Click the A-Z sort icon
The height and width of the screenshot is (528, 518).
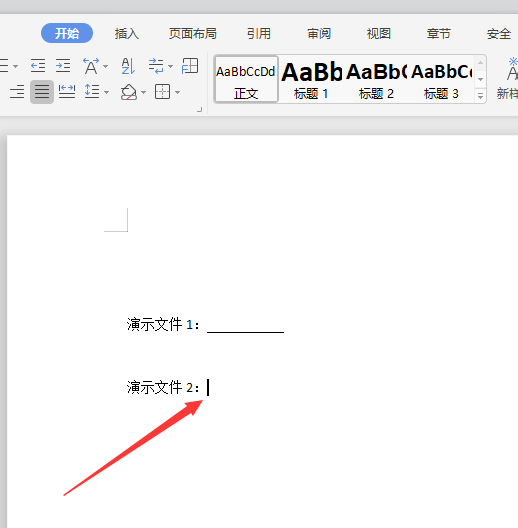click(128, 66)
